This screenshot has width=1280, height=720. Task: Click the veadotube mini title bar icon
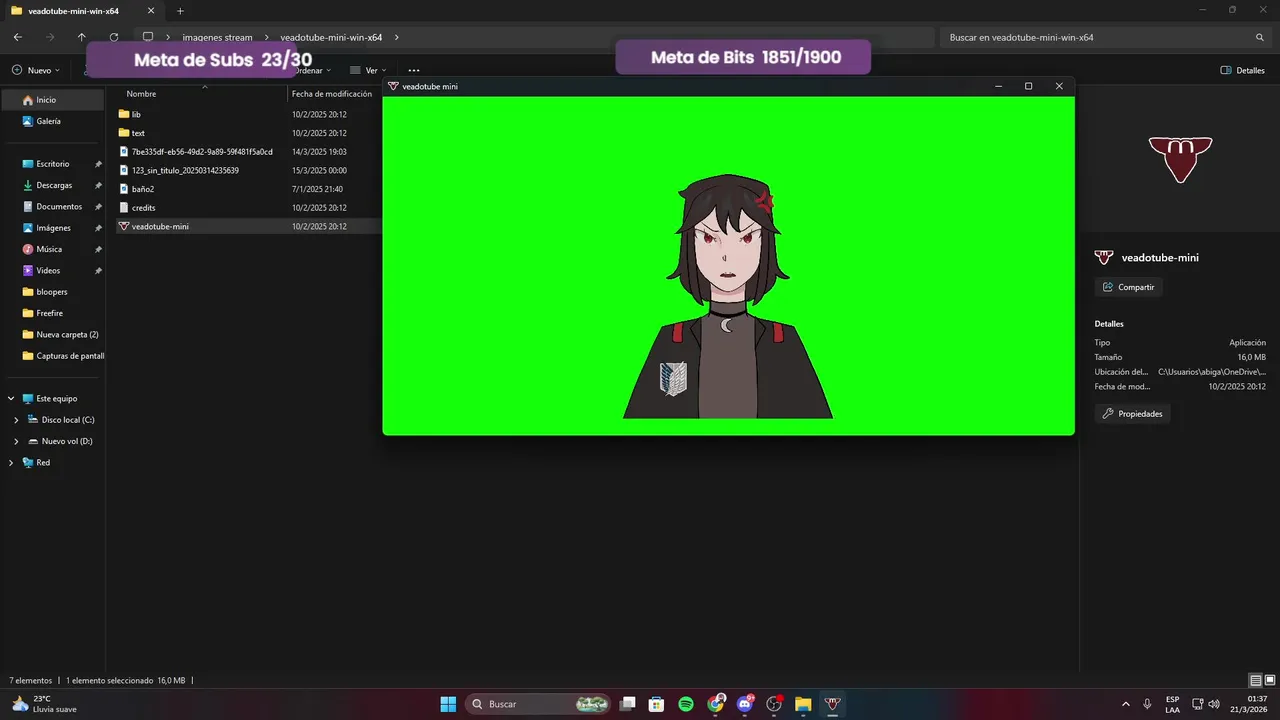pos(393,86)
